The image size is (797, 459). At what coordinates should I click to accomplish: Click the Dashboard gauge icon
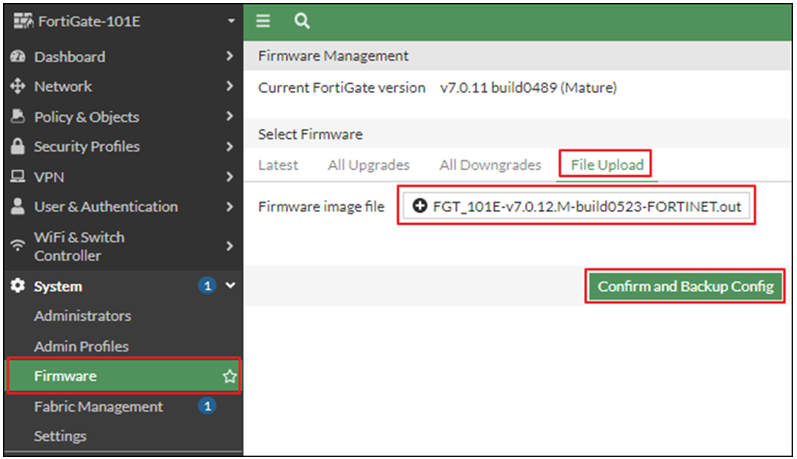[18, 56]
